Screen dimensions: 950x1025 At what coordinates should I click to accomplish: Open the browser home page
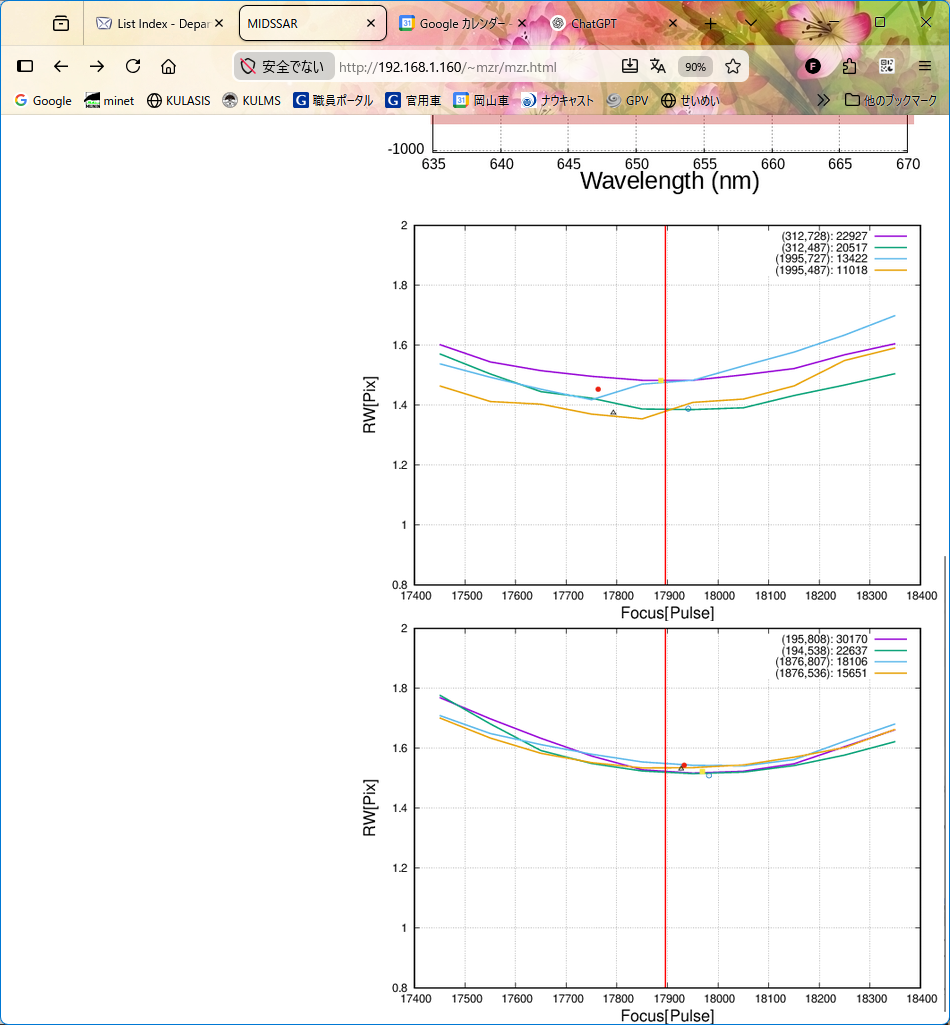[168, 66]
